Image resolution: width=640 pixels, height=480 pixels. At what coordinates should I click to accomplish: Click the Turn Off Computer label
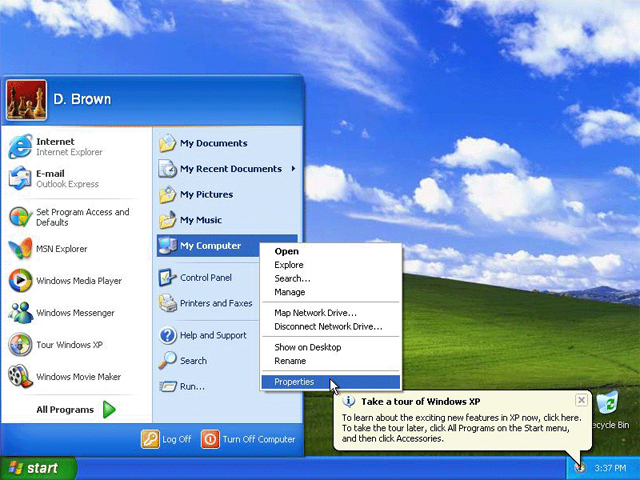click(x=259, y=439)
